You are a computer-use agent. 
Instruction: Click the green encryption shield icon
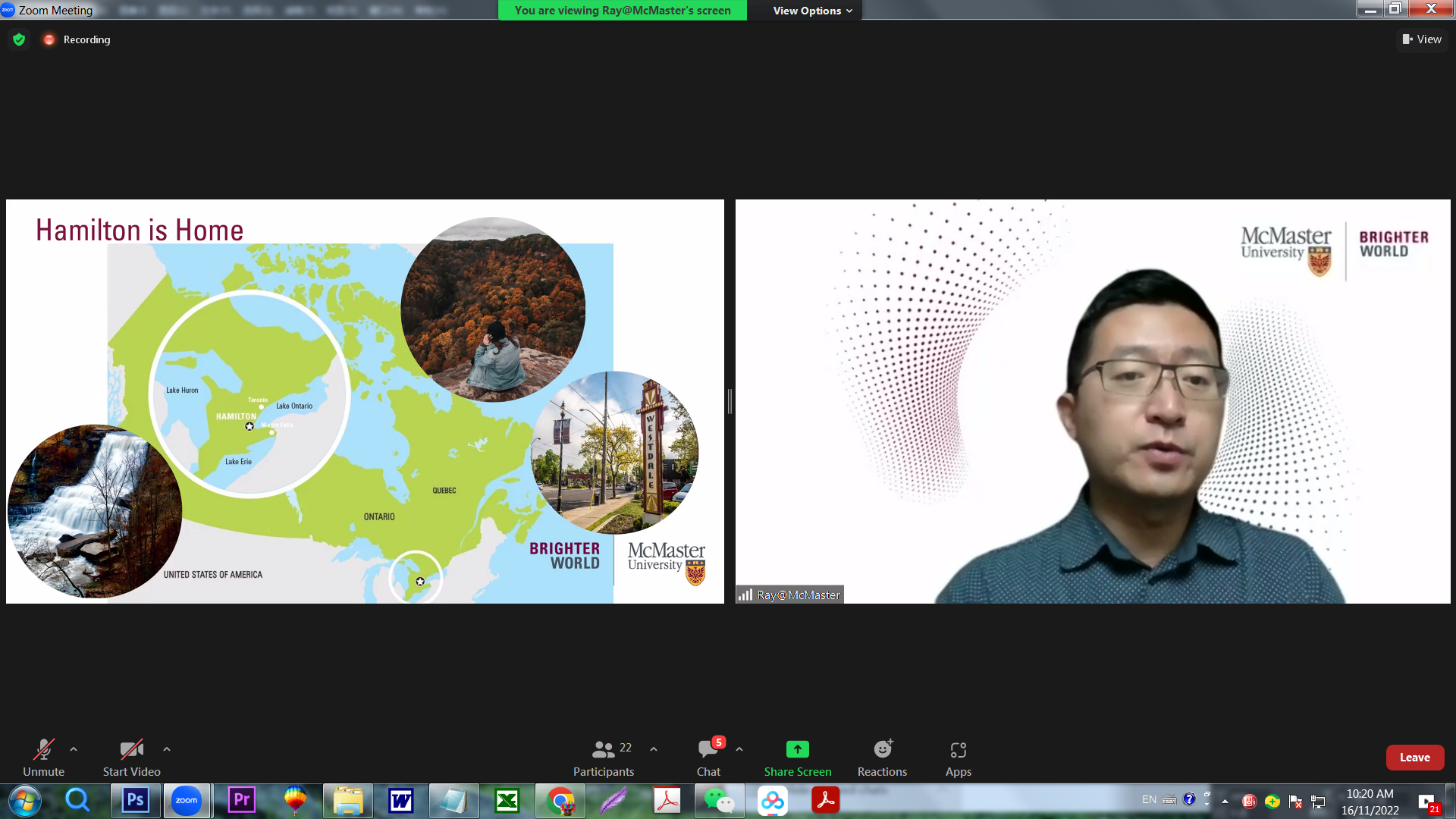[x=19, y=39]
